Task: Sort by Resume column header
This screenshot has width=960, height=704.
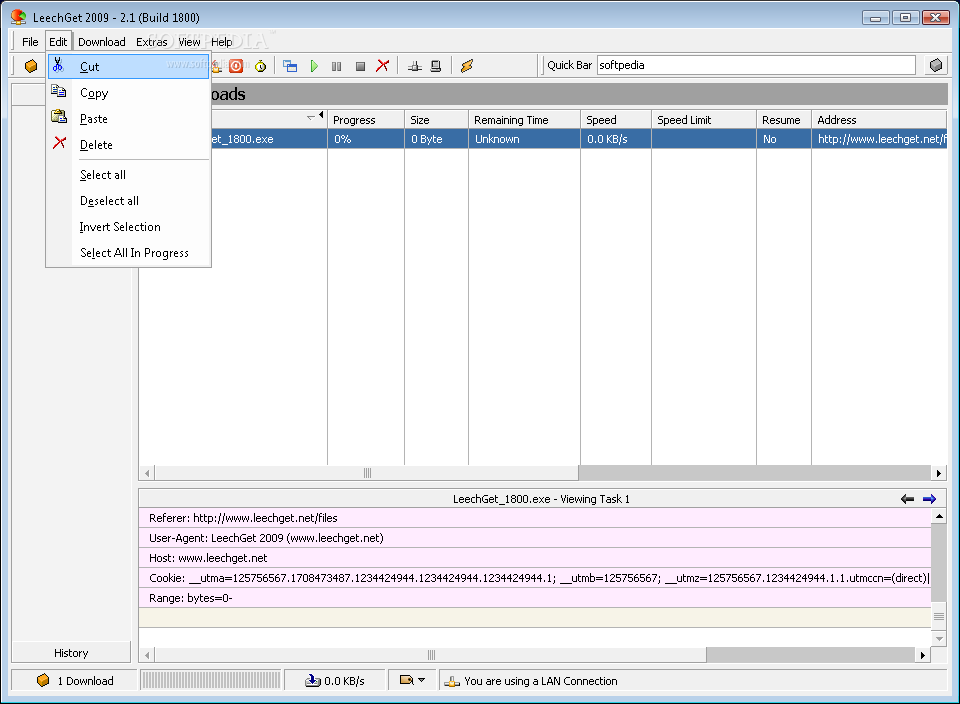Action: [x=784, y=120]
